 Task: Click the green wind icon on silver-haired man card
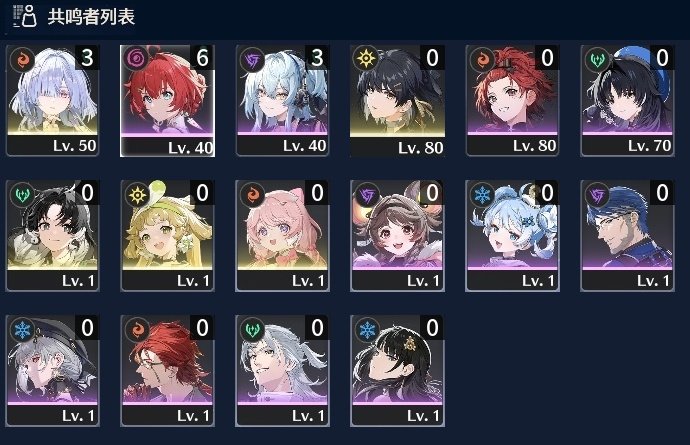pos(252,329)
